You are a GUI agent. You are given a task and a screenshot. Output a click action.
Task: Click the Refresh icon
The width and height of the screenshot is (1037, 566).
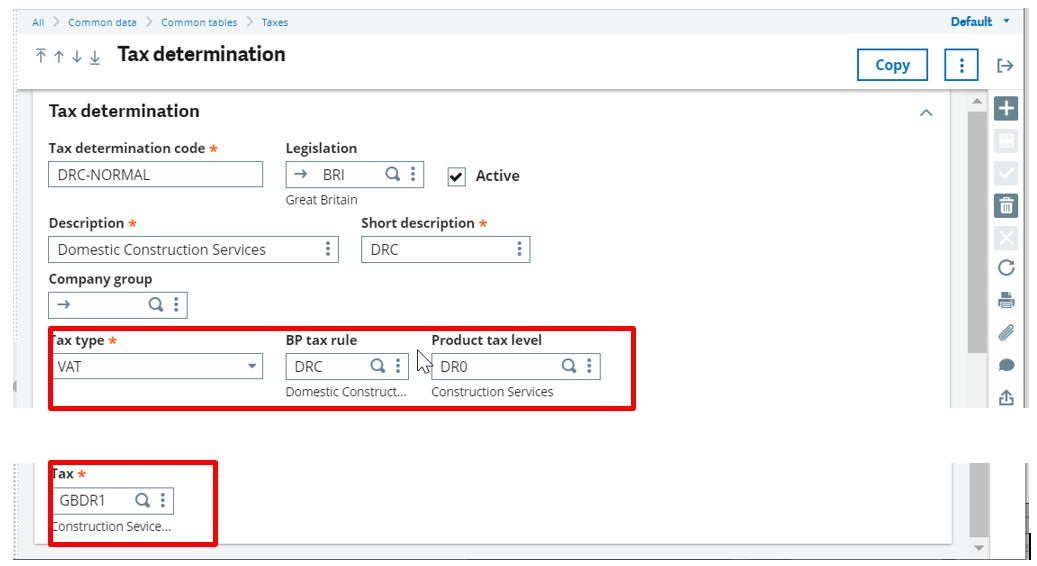[x=1006, y=268]
